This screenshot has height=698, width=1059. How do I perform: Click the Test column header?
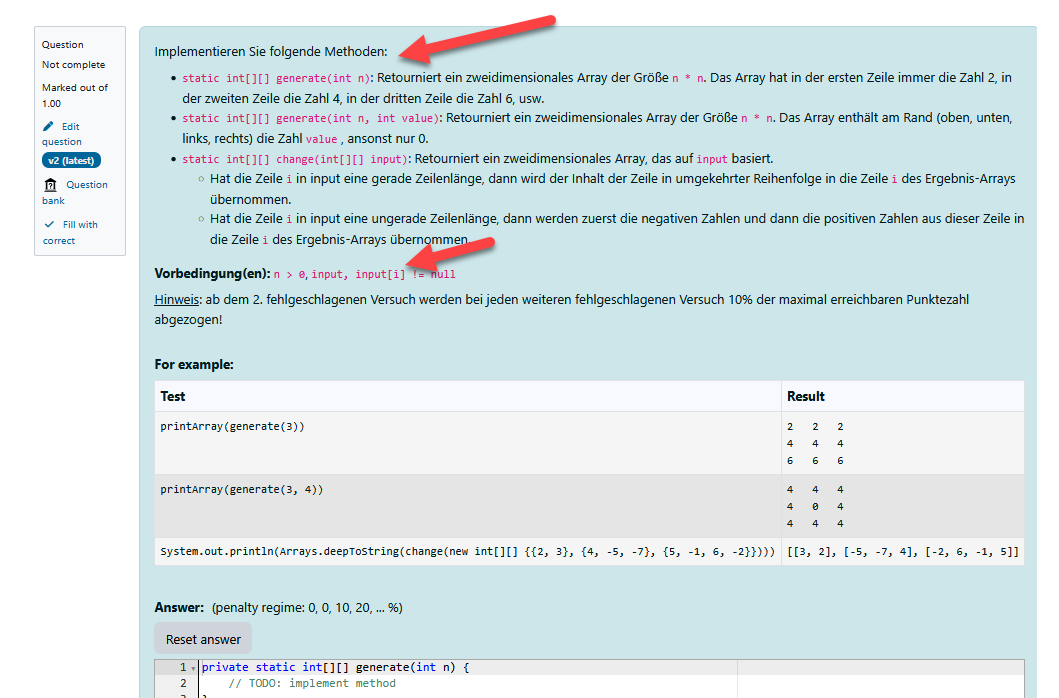173,396
